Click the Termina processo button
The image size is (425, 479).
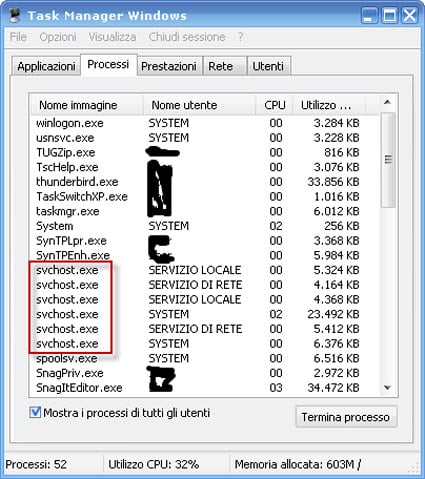[346, 417]
